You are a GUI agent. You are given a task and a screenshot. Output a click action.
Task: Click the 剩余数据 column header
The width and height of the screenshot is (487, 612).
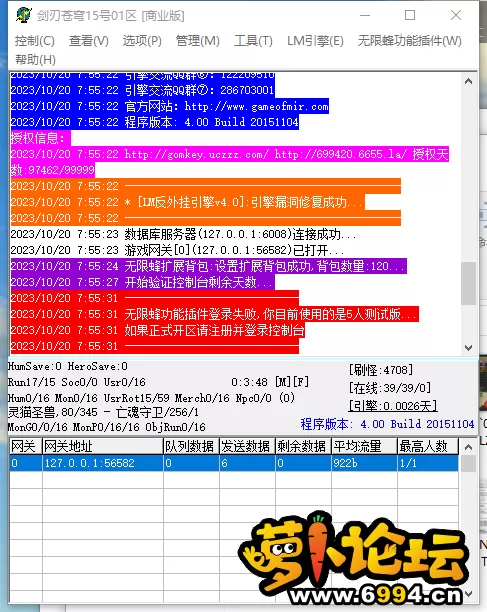click(x=303, y=446)
